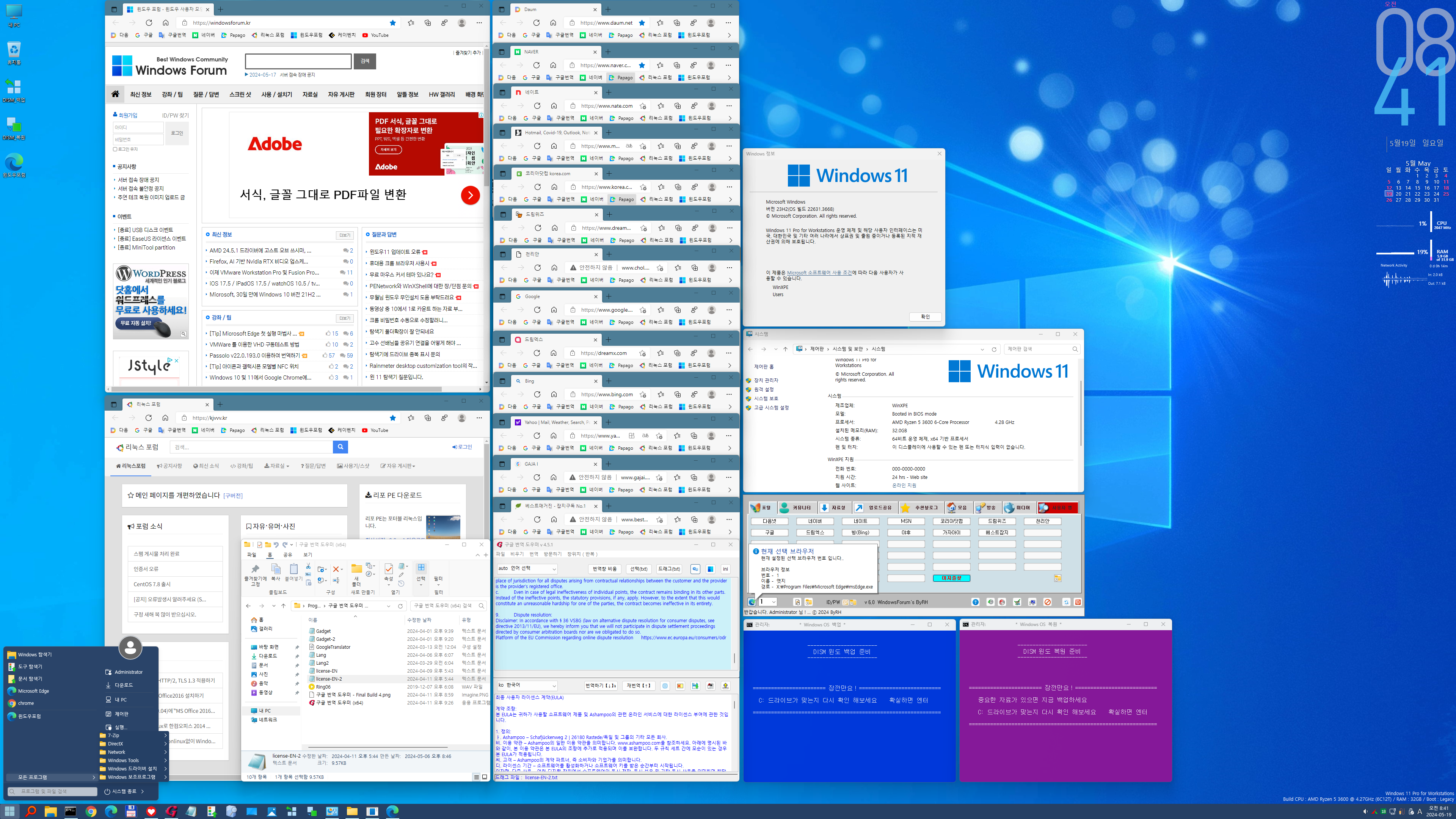Open the 방문하기 menu in the translator
The width and height of the screenshot is (1456, 819).
point(553,554)
